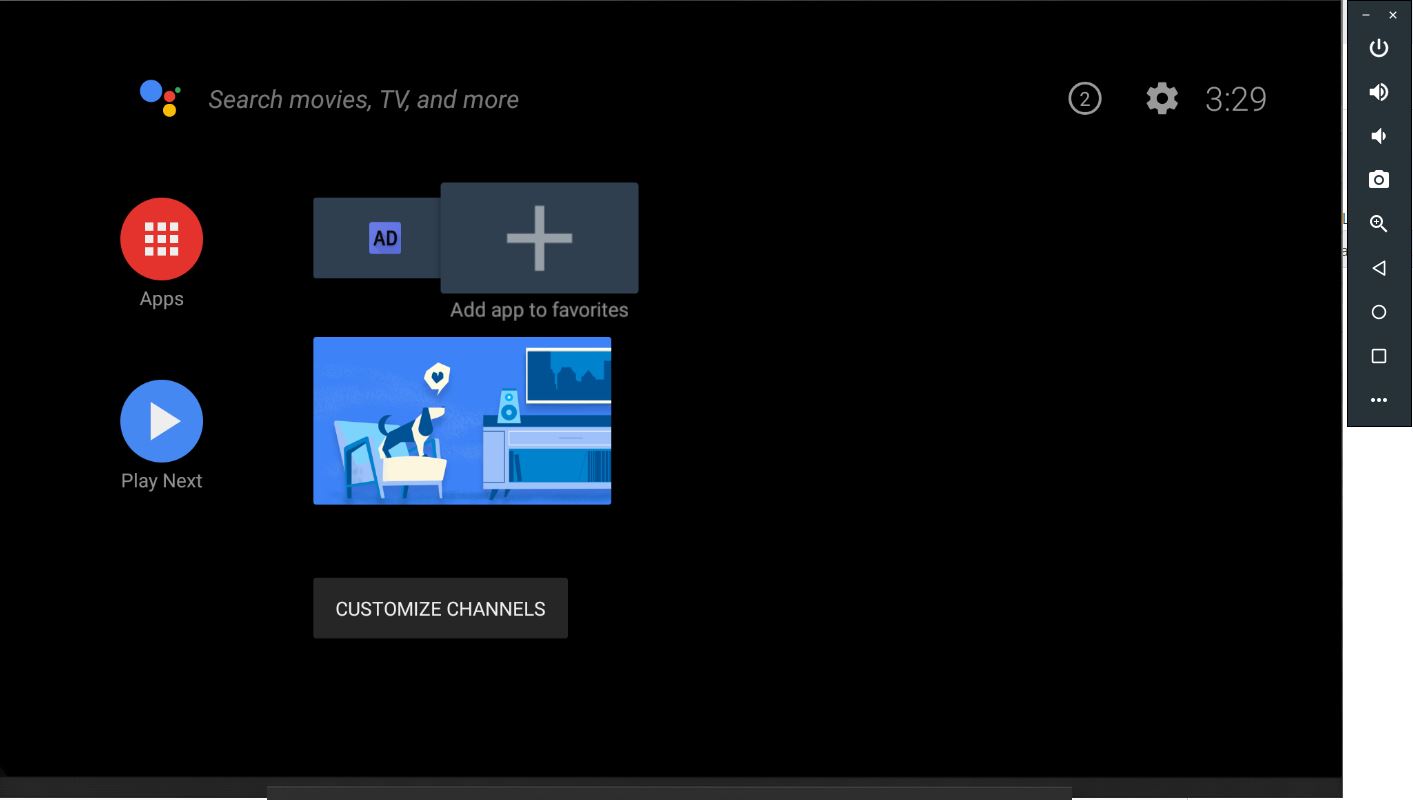
Task: Open the dog video channel card
Action: pyautogui.click(x=461, y=420)
